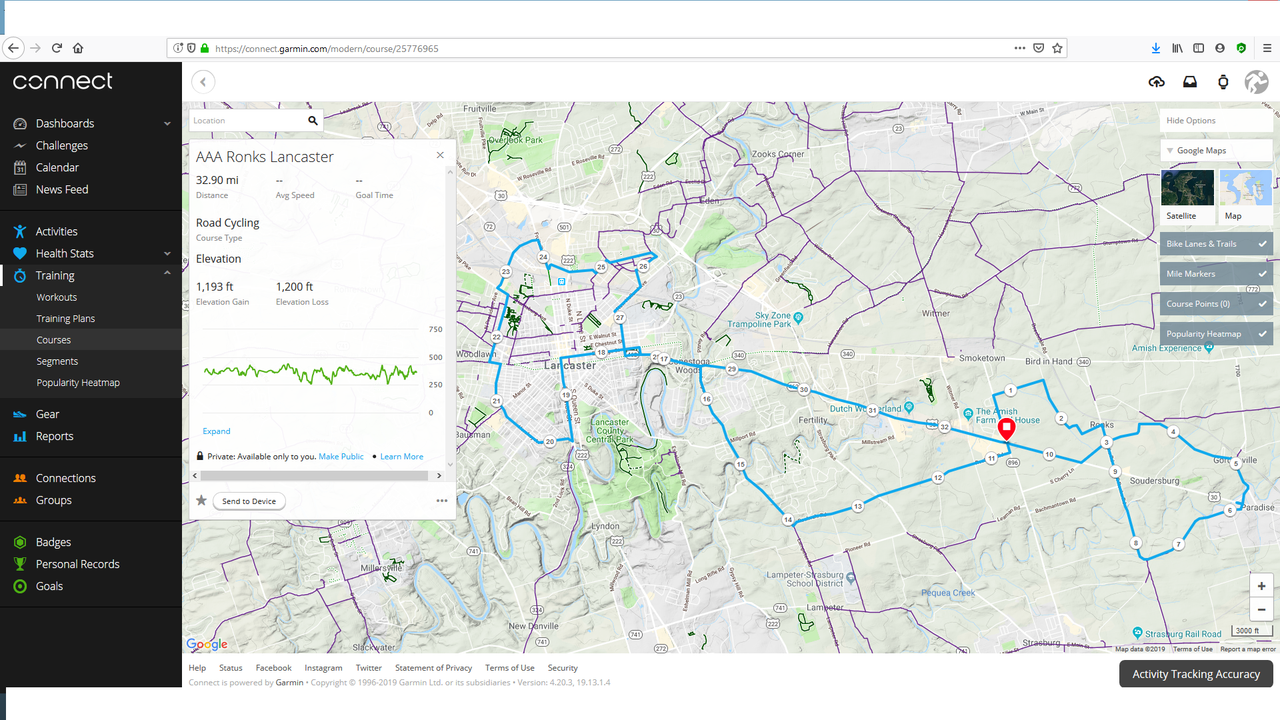Go to Firefox home page

tap(78, 48)
